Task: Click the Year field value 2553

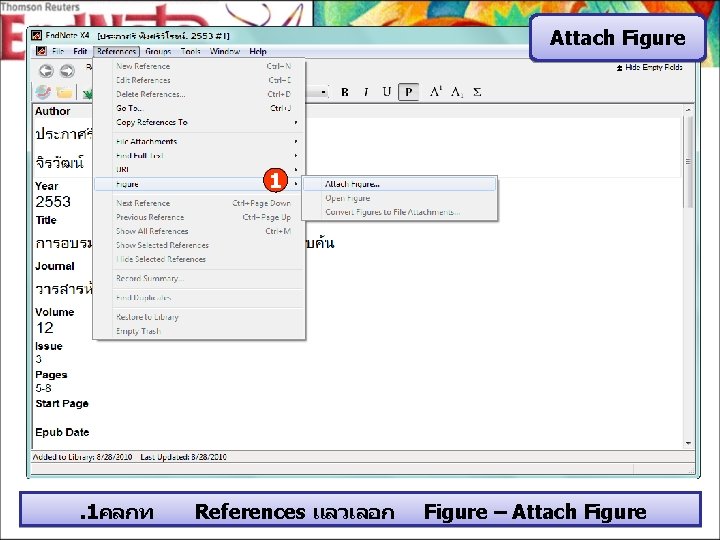Action: [x=53, y=202]
